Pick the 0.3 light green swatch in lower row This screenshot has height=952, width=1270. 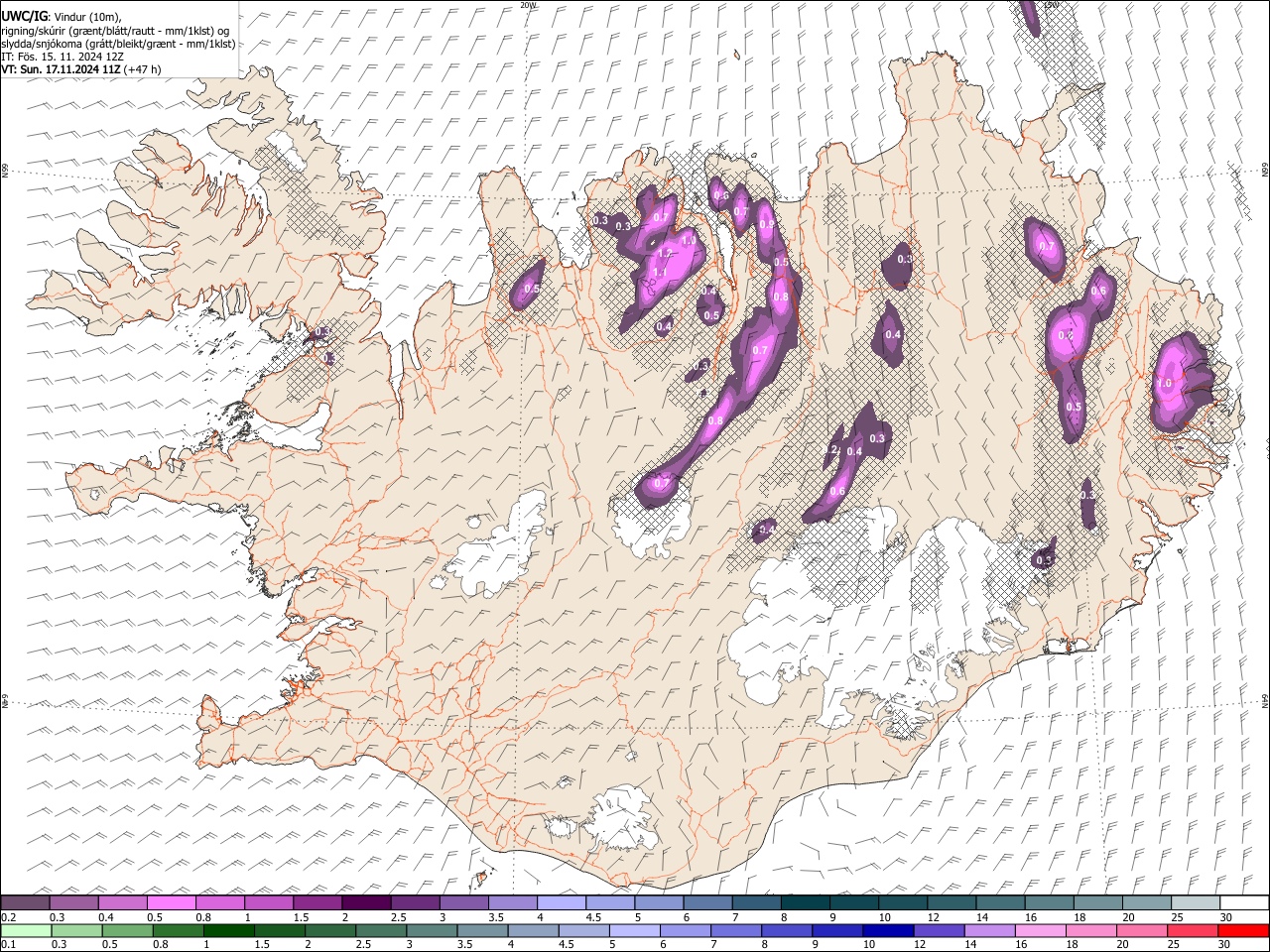click(x=77, y=930)
